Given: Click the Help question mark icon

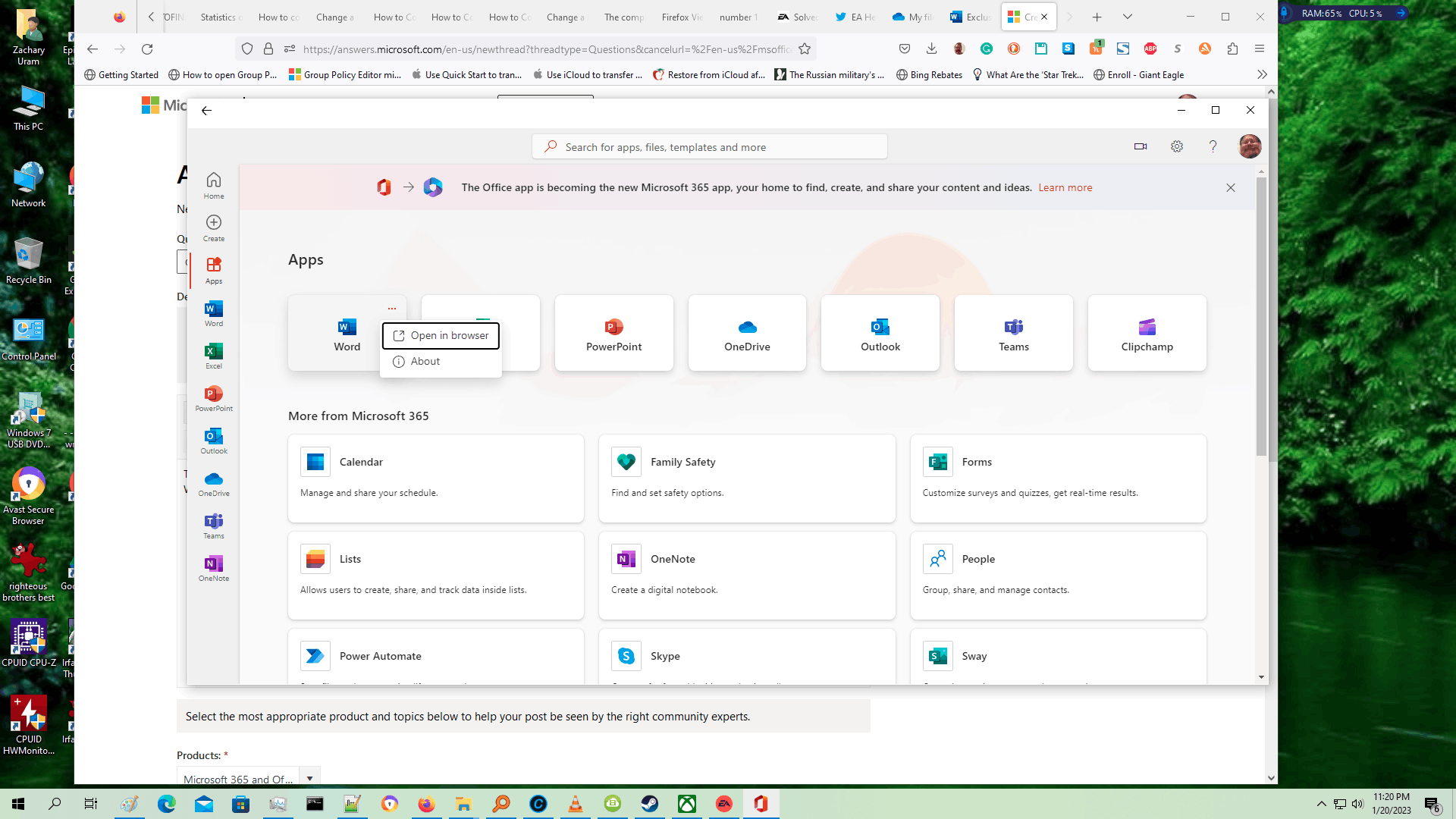Looking at the screenshot, I should (1213, 146).
